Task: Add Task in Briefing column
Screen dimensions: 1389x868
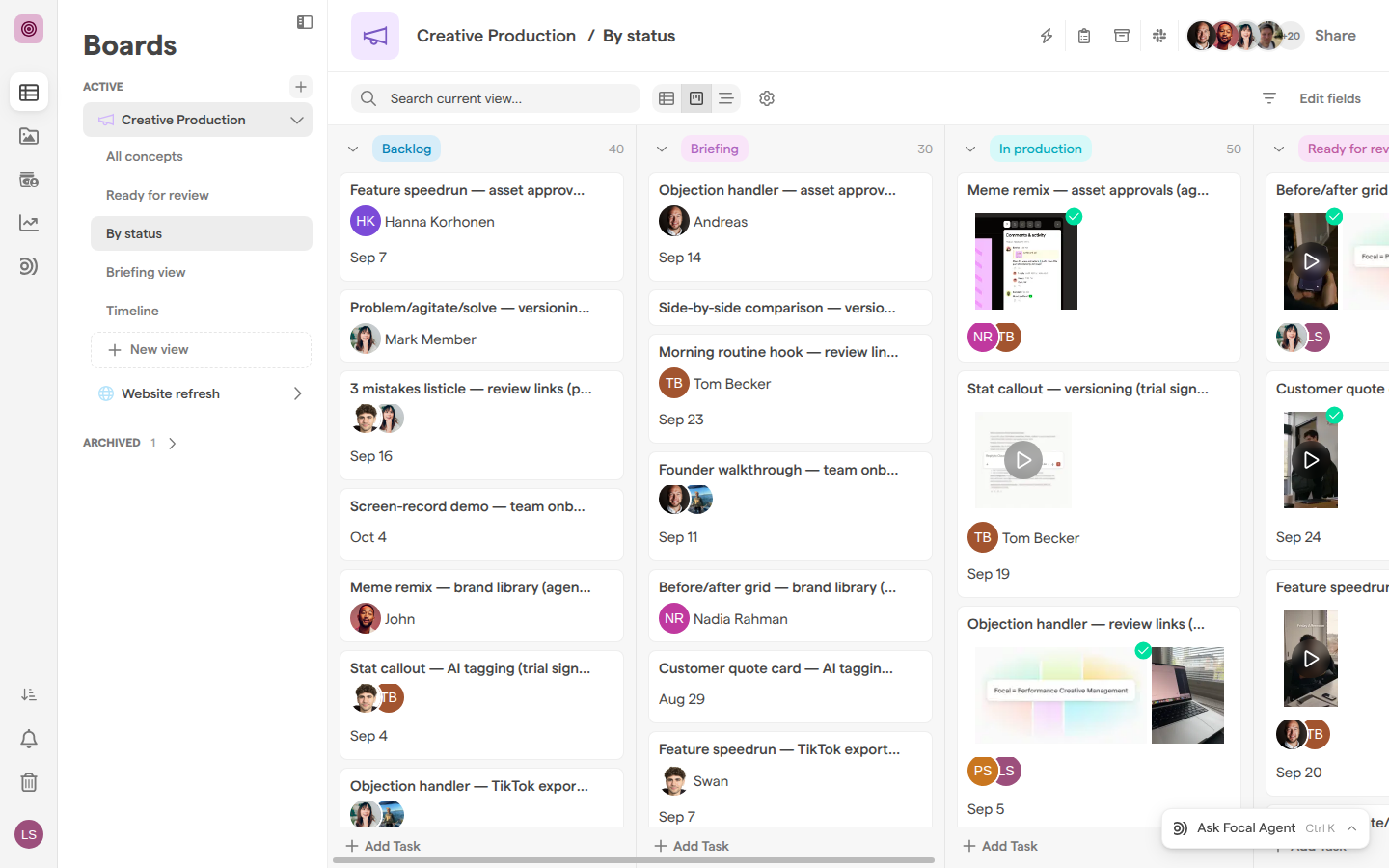Action: [x=693, y=846]
